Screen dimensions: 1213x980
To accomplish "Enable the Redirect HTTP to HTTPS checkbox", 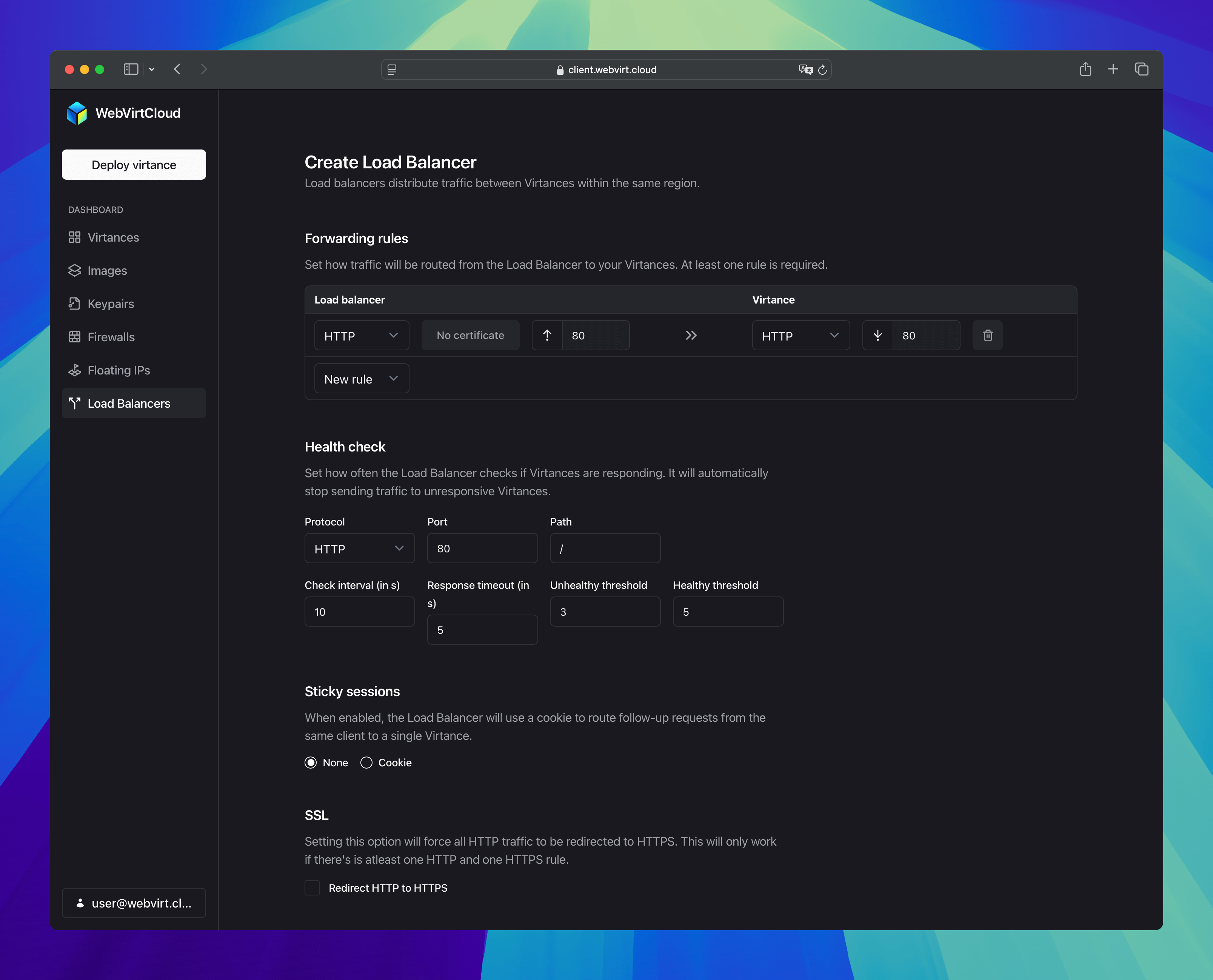I will point(312,888).
